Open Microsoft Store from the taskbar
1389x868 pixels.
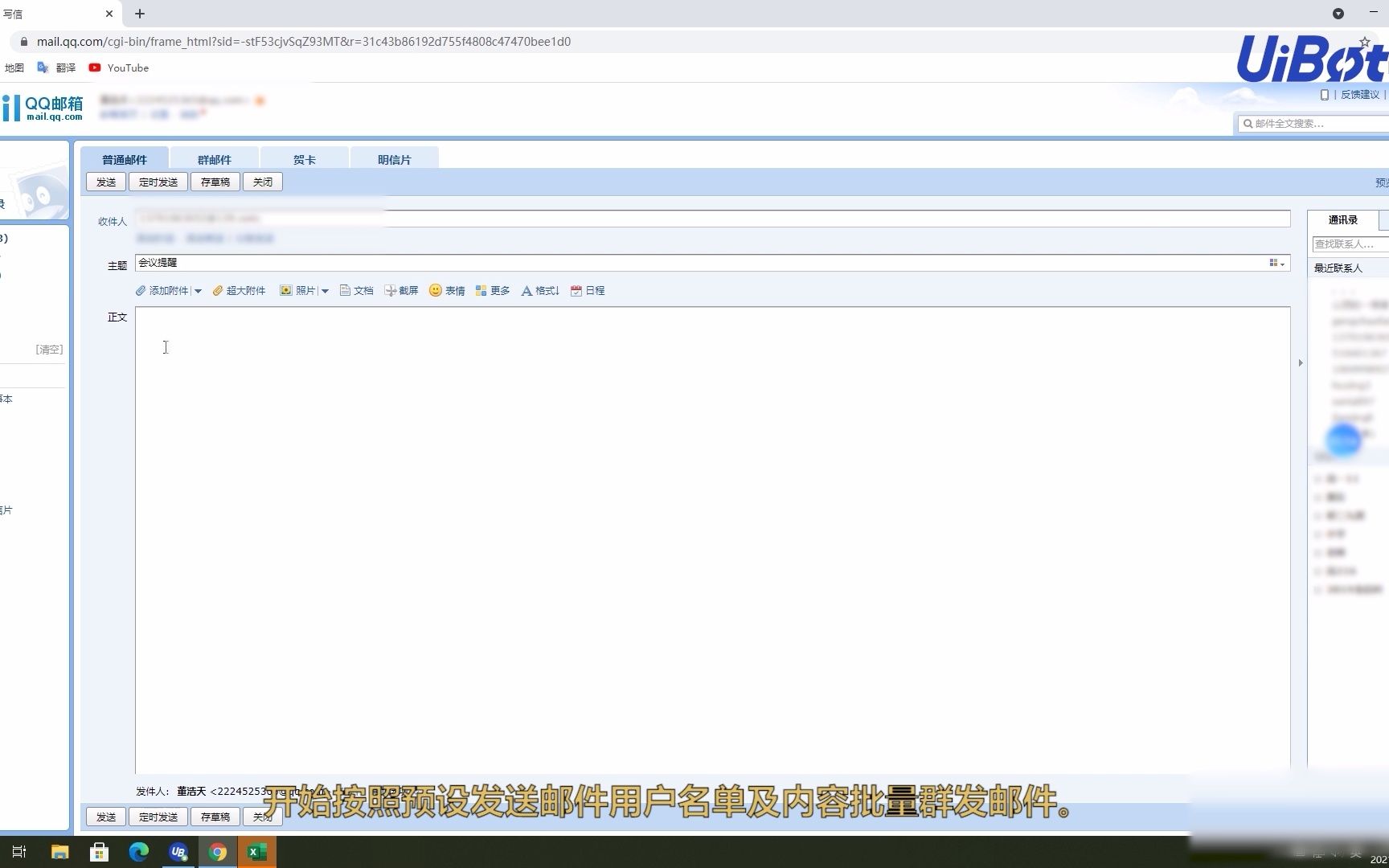click(100, 852)
